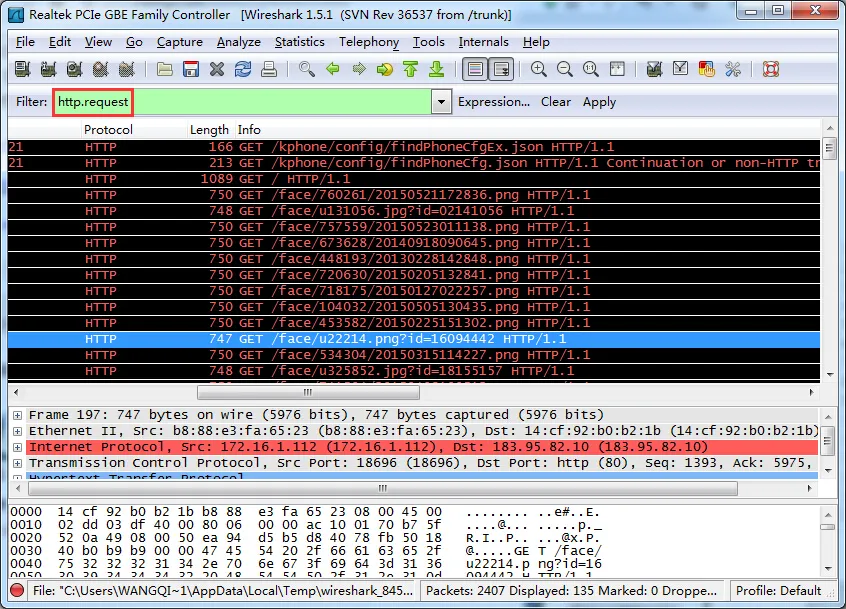Viewport: 846px width, 609px height.
Task: Go forward in packet history arrow
Action: (359, 69)
